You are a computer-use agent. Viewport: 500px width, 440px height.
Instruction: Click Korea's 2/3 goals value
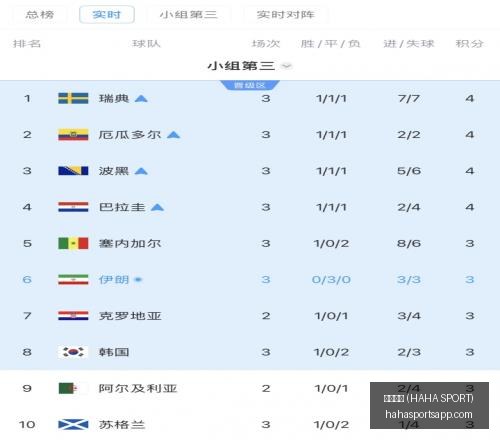409,352
